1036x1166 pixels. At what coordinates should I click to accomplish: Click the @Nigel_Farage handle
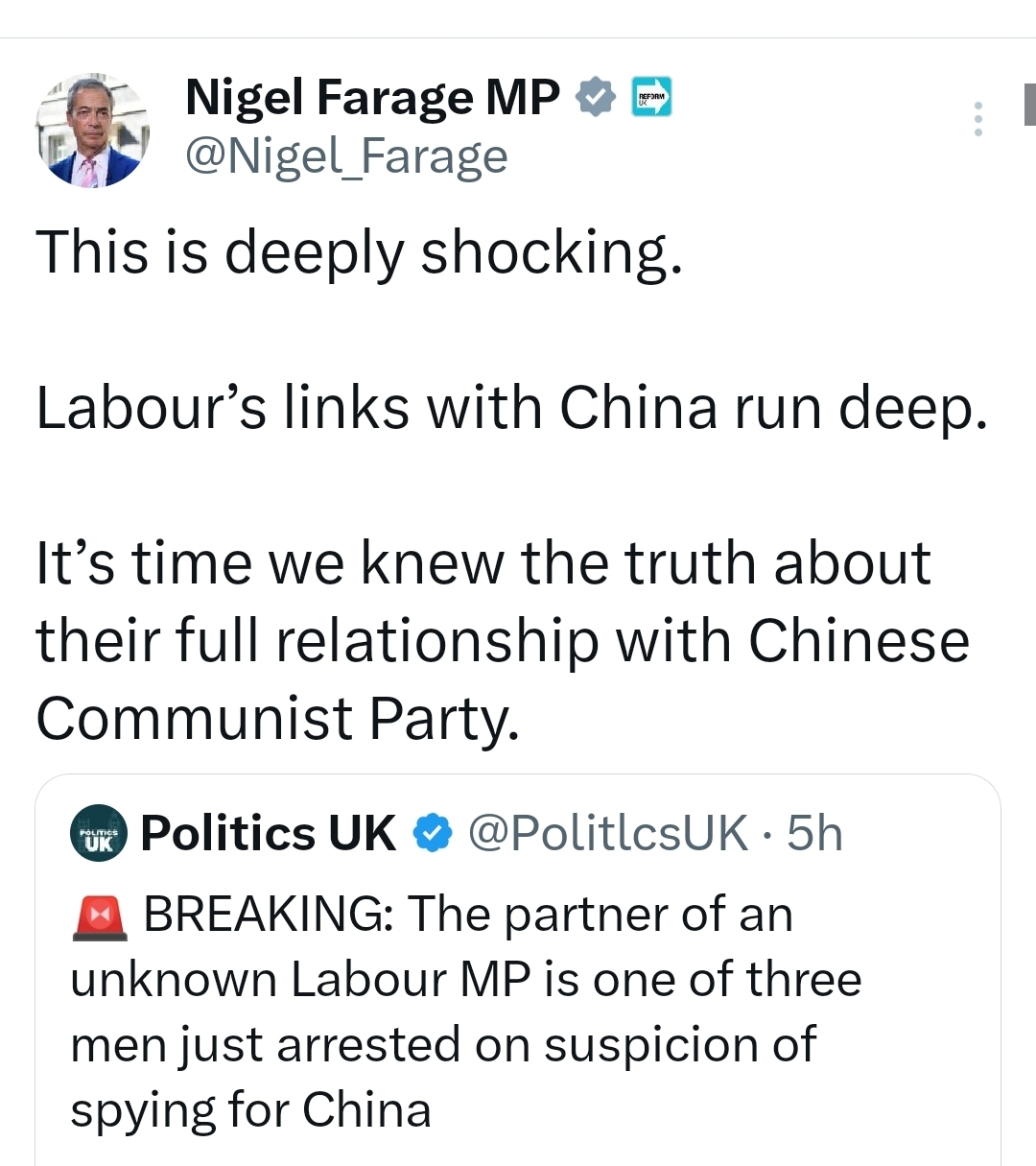(345, 156)
